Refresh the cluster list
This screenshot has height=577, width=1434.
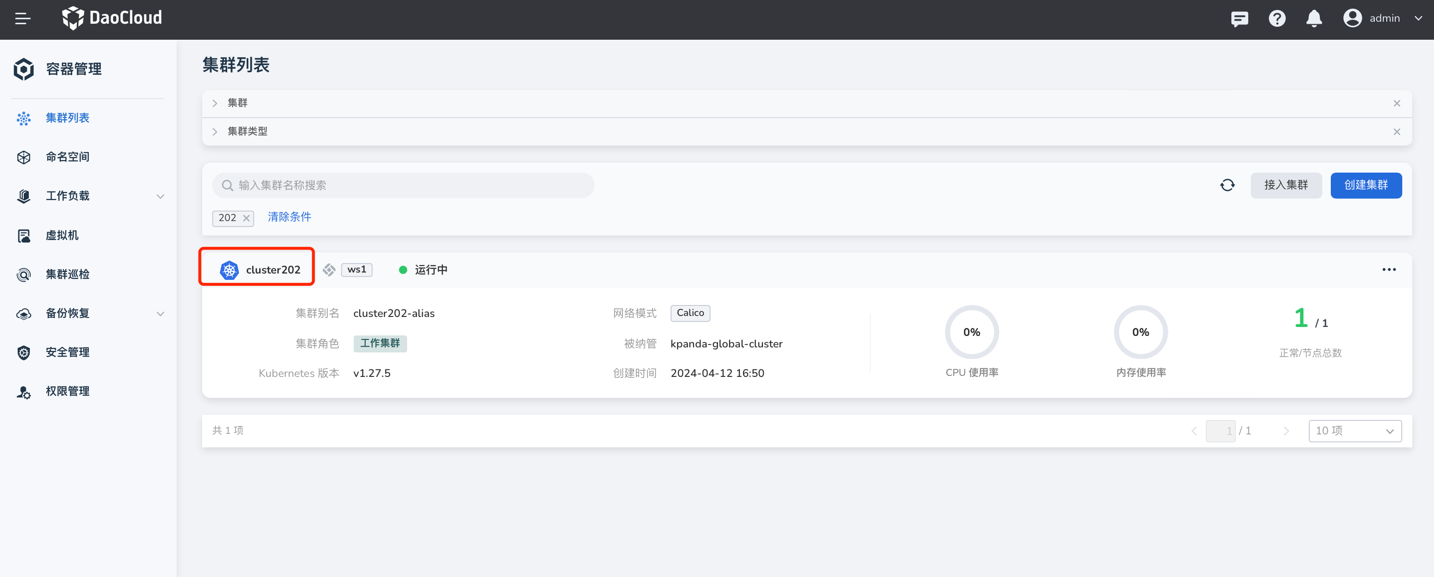[1227, 185]
